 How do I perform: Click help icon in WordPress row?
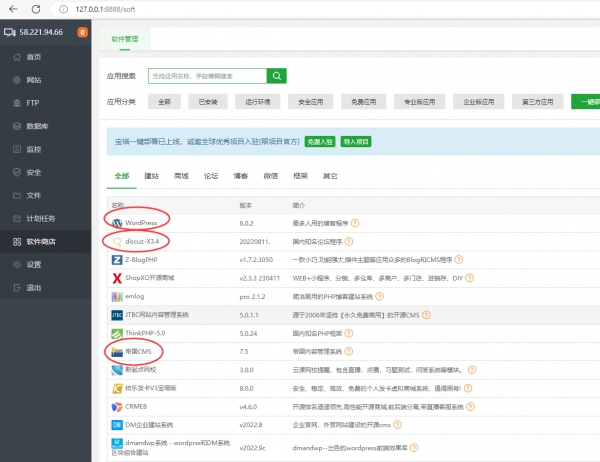(x=355, y=223)
